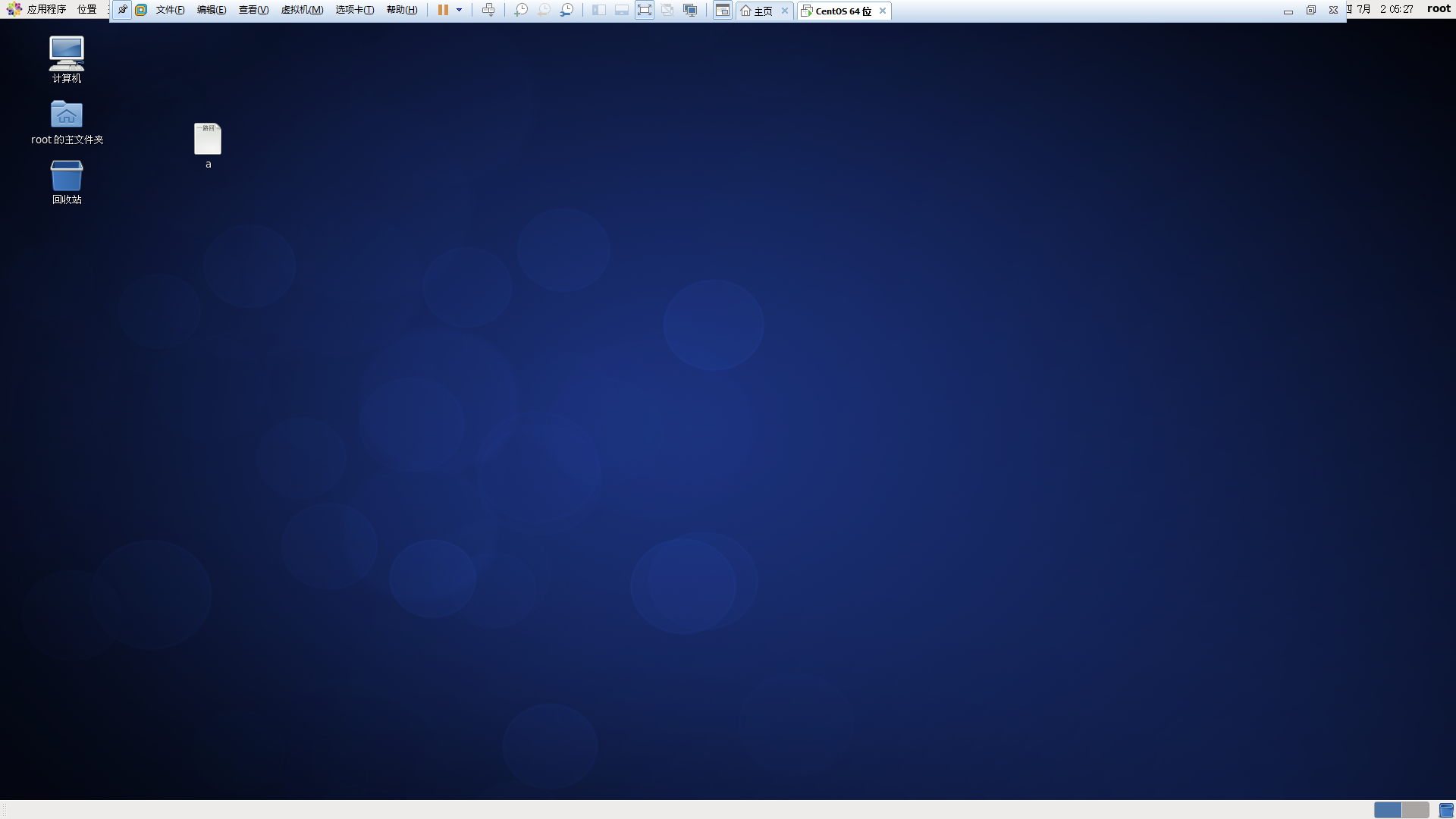Image resolution: width=1456 pixels, height=819 pixels.
Task: Click the pause virtual machine button
Action: click(x=443, y=10)
